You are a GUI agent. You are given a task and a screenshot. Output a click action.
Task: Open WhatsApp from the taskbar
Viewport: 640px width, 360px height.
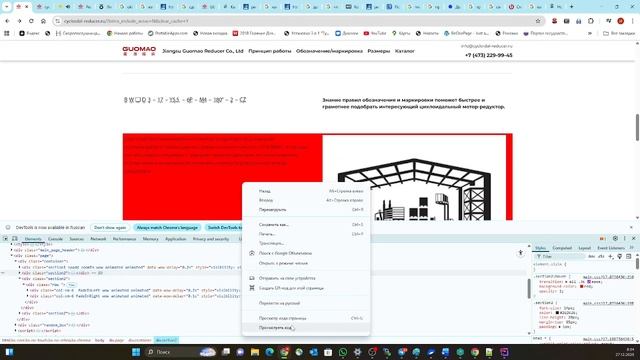coord(343,352)
